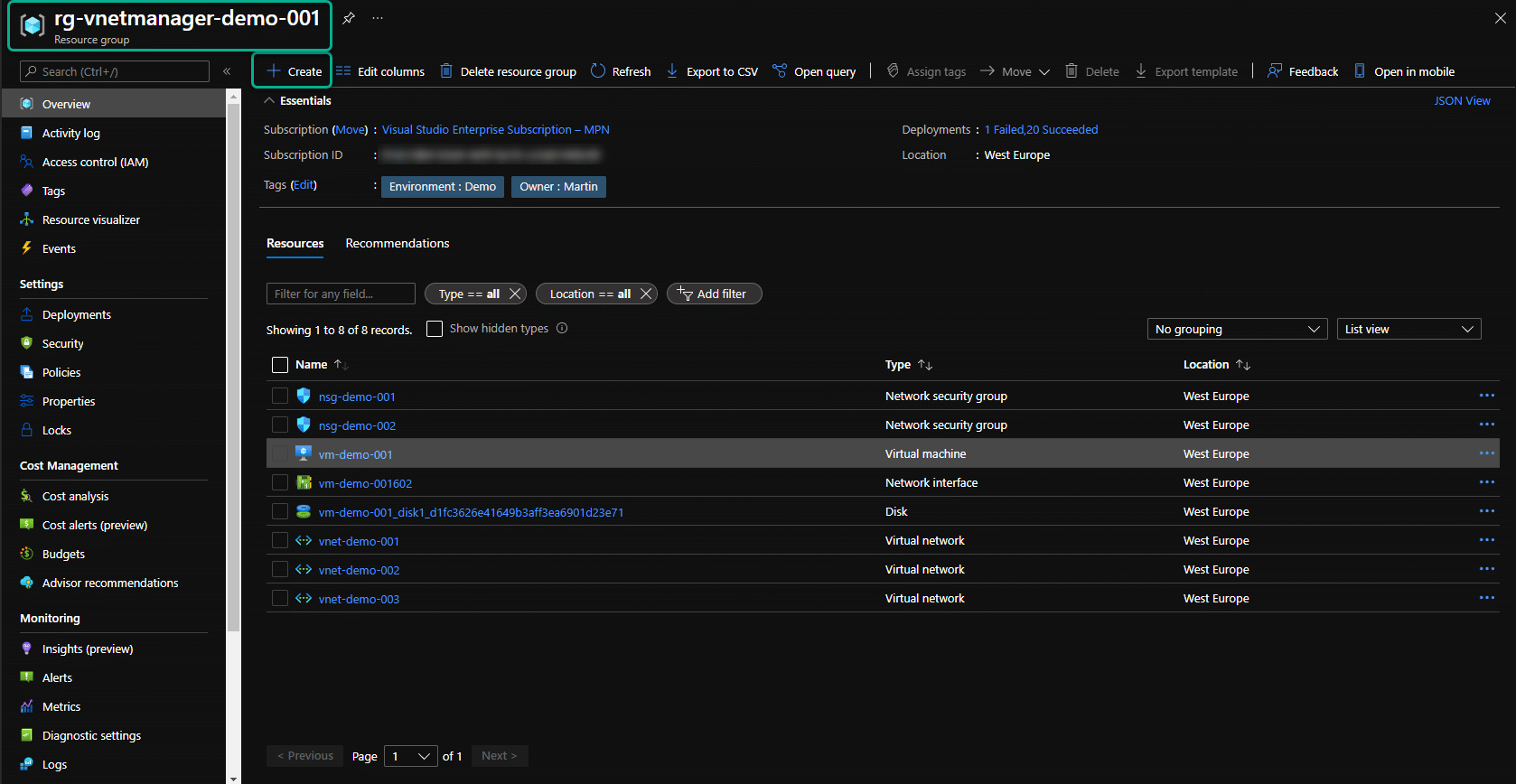Open row menu for nsg-demo-001
This screenshot has height=784, width=1516.
pos(1486,396)
